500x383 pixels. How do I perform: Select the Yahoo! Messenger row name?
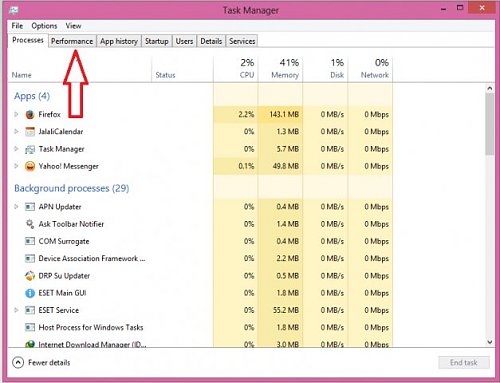click(x=68, y=166)
